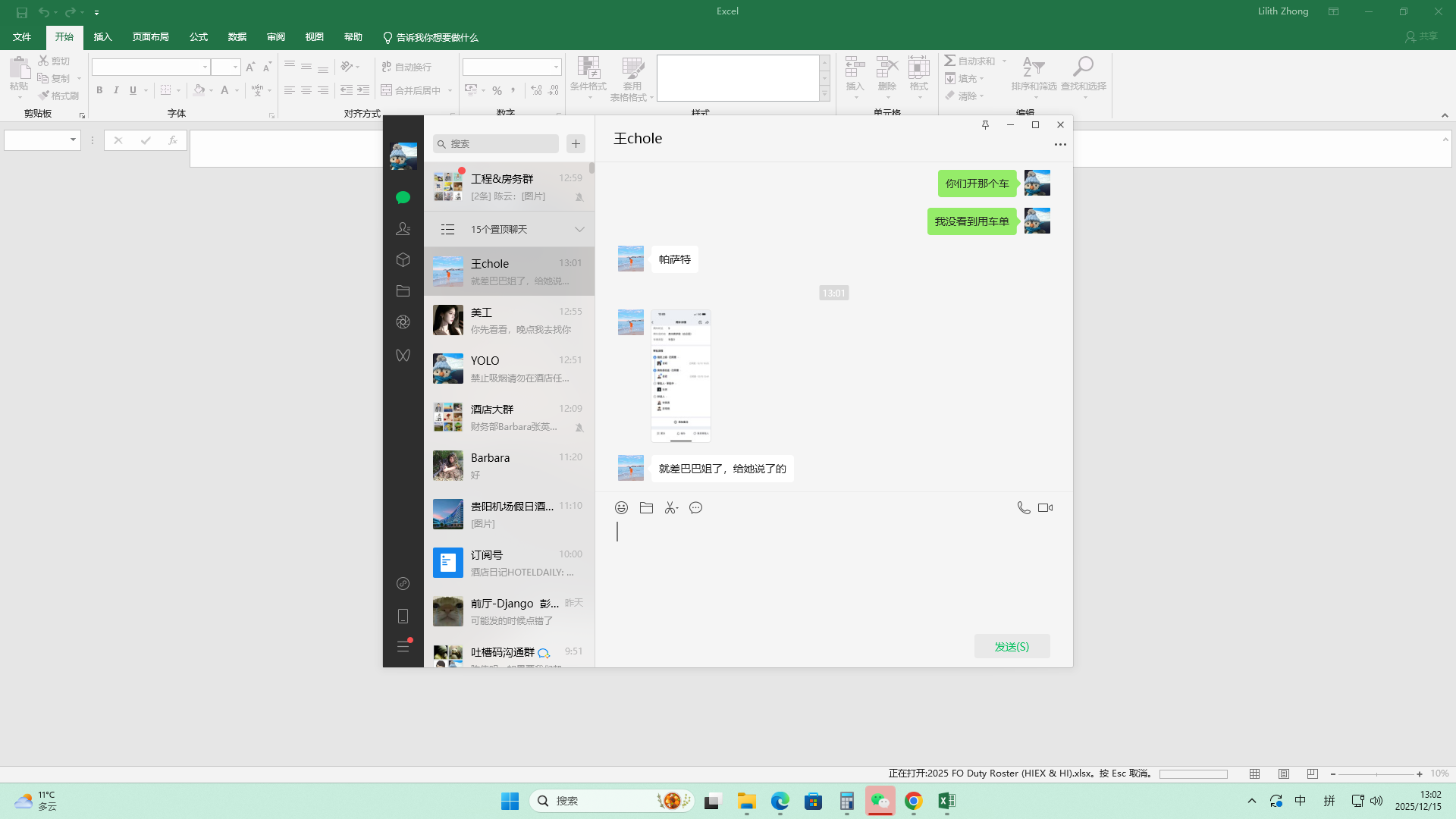
Task: Click the send file folder icon
Action: tap(646, 508)
